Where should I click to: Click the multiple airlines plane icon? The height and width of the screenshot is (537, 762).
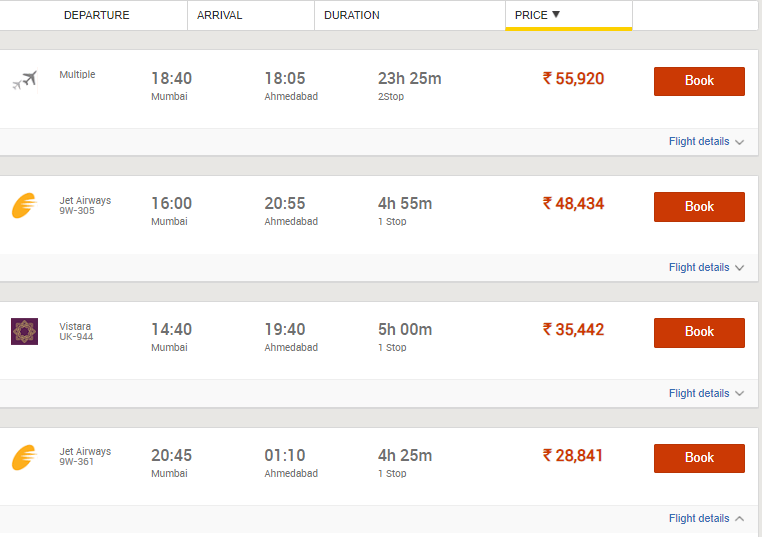[x=24, y=80]
